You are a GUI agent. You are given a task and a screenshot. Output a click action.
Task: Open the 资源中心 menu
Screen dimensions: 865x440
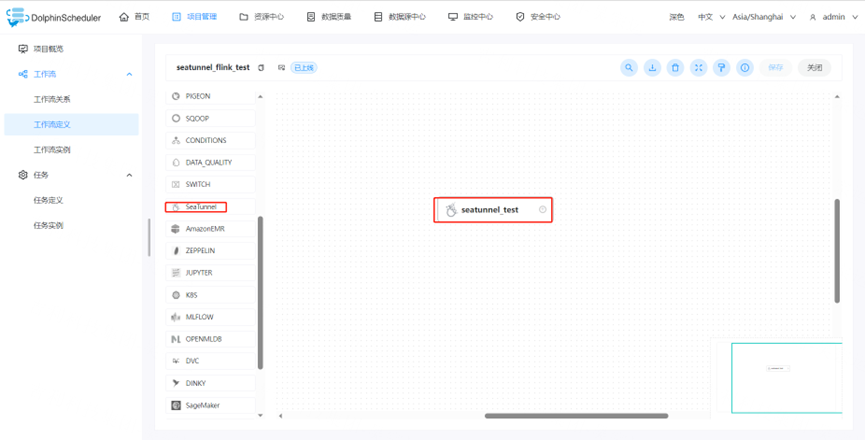click(261, 17)
